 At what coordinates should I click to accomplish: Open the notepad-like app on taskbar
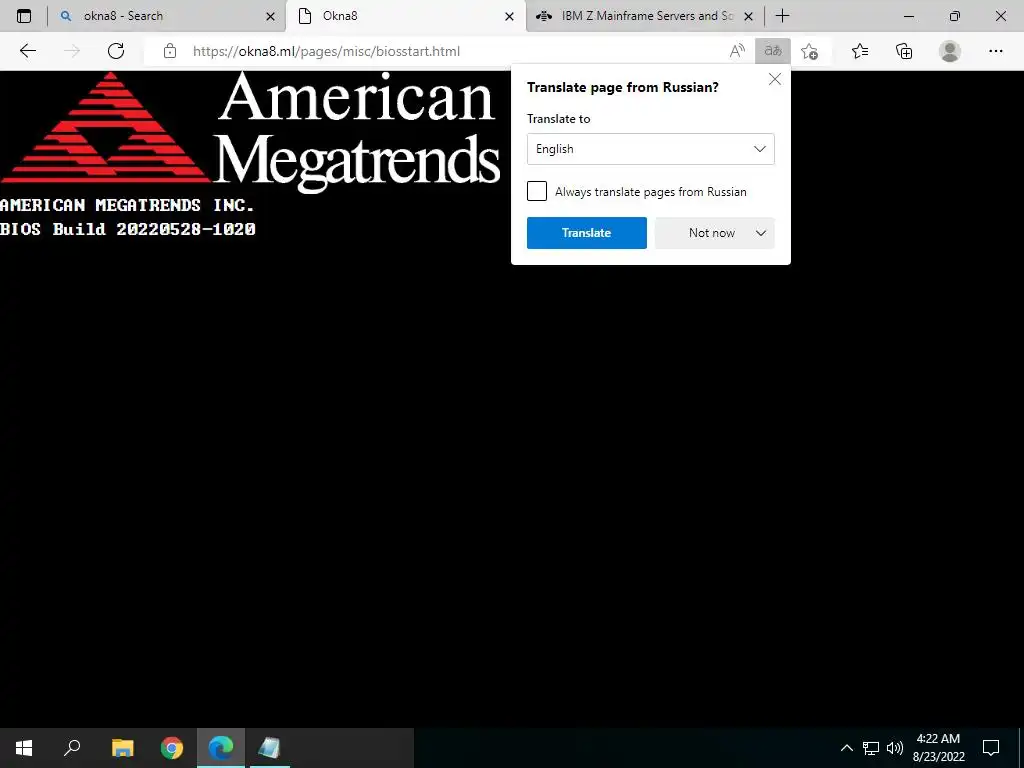[x=269, y=748]
